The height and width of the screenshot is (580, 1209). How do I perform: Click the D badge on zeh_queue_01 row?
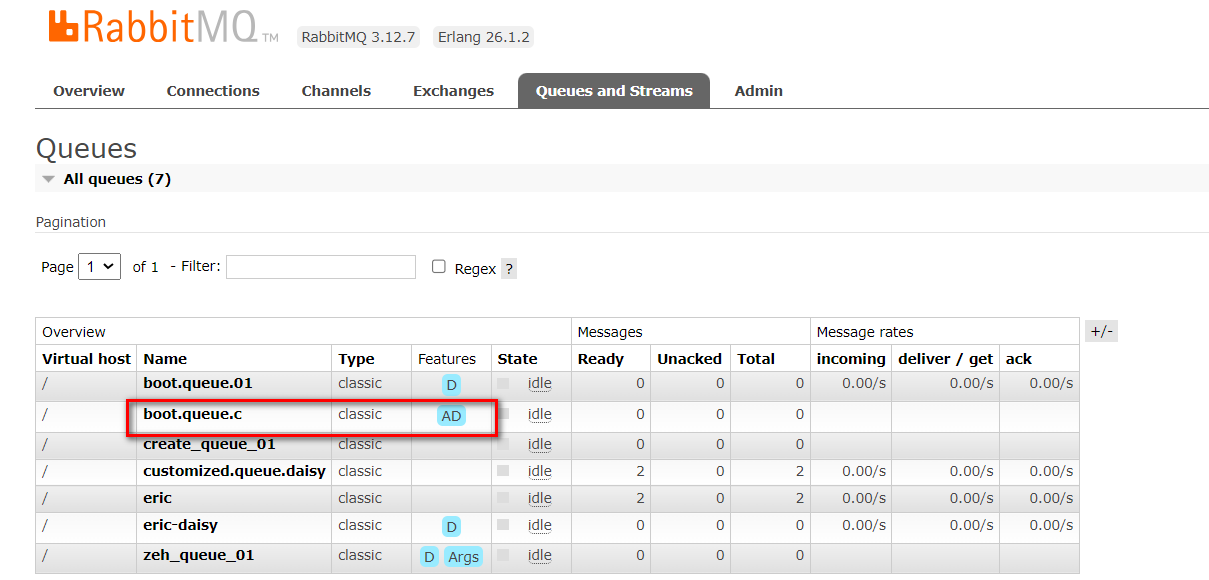(429, 557)
